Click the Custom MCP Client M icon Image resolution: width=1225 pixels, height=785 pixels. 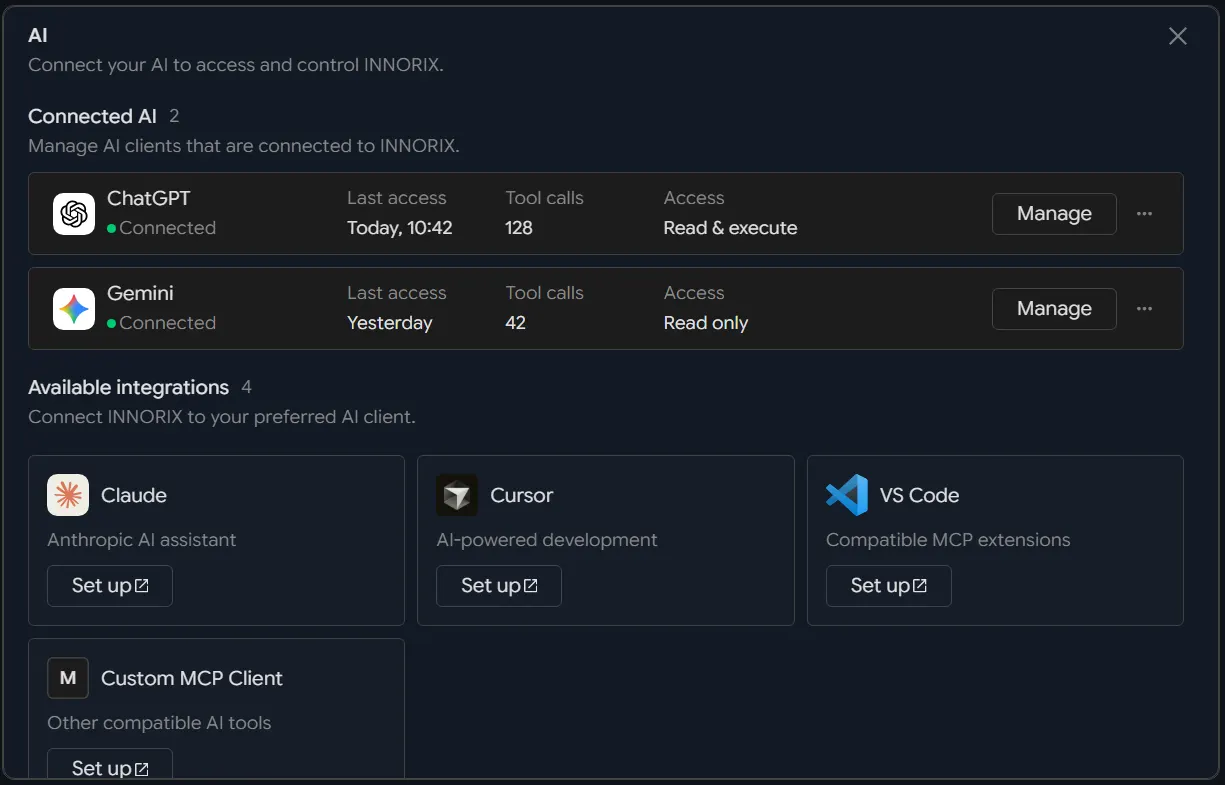(68, 678)
